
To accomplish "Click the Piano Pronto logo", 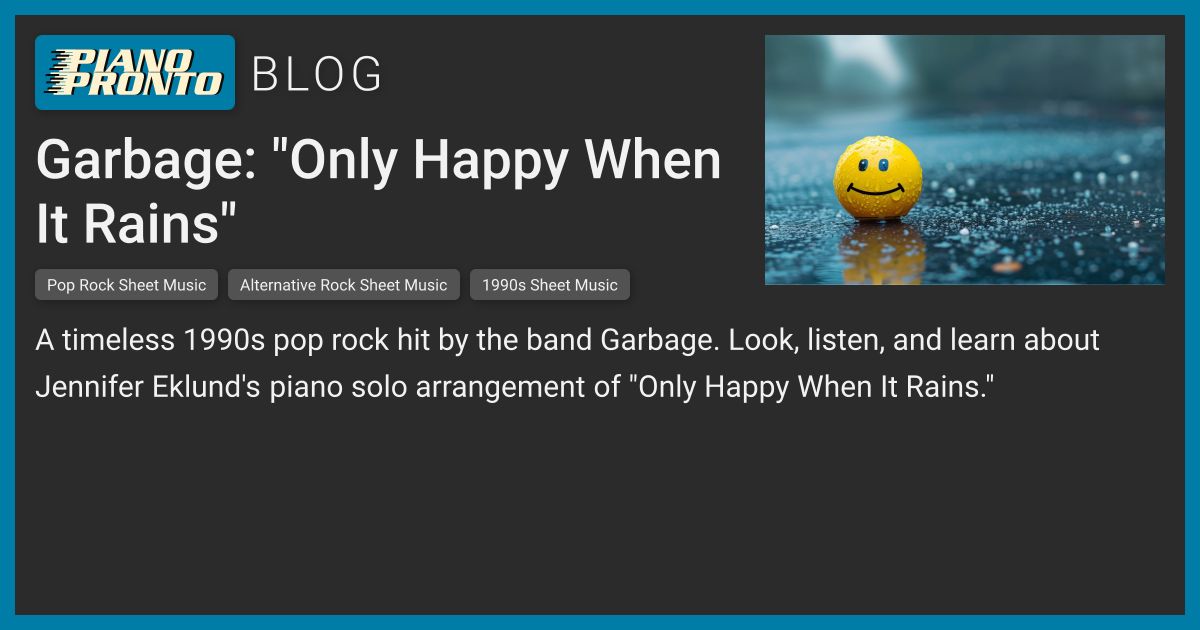I will tap(135, 72).
